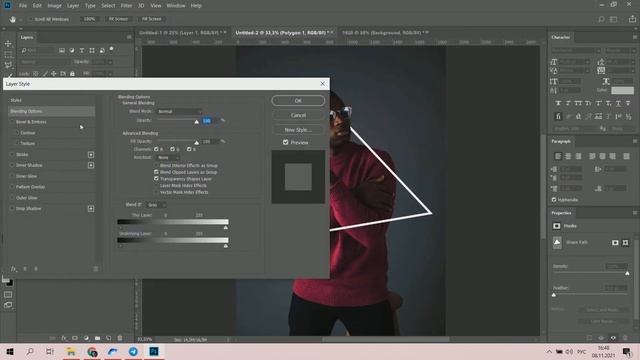
Task: Add another Inner Shadow with plus icon
Action: point(91,165)
